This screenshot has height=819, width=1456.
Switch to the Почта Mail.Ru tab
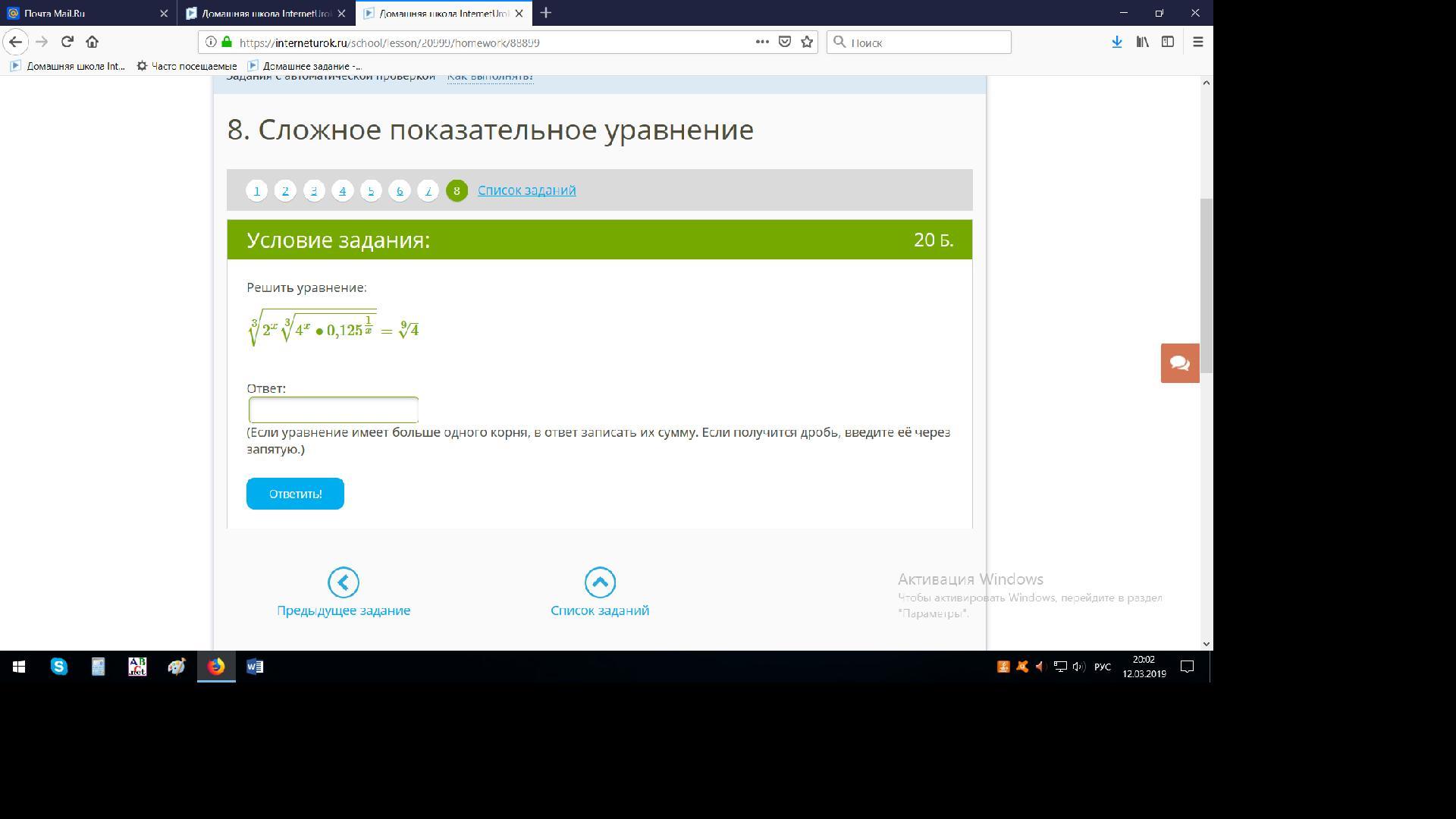88,14
